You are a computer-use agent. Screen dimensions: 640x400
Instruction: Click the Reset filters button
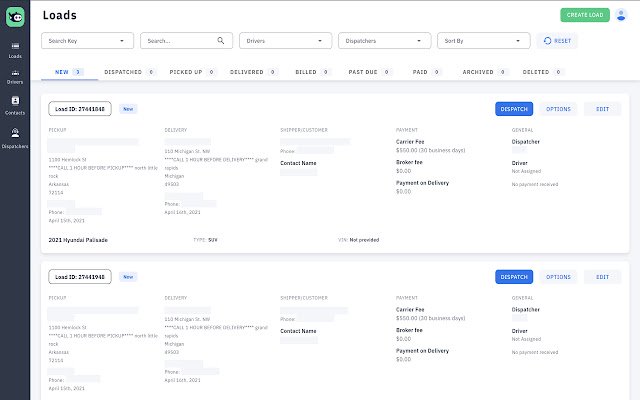click(x=557, y=41)
